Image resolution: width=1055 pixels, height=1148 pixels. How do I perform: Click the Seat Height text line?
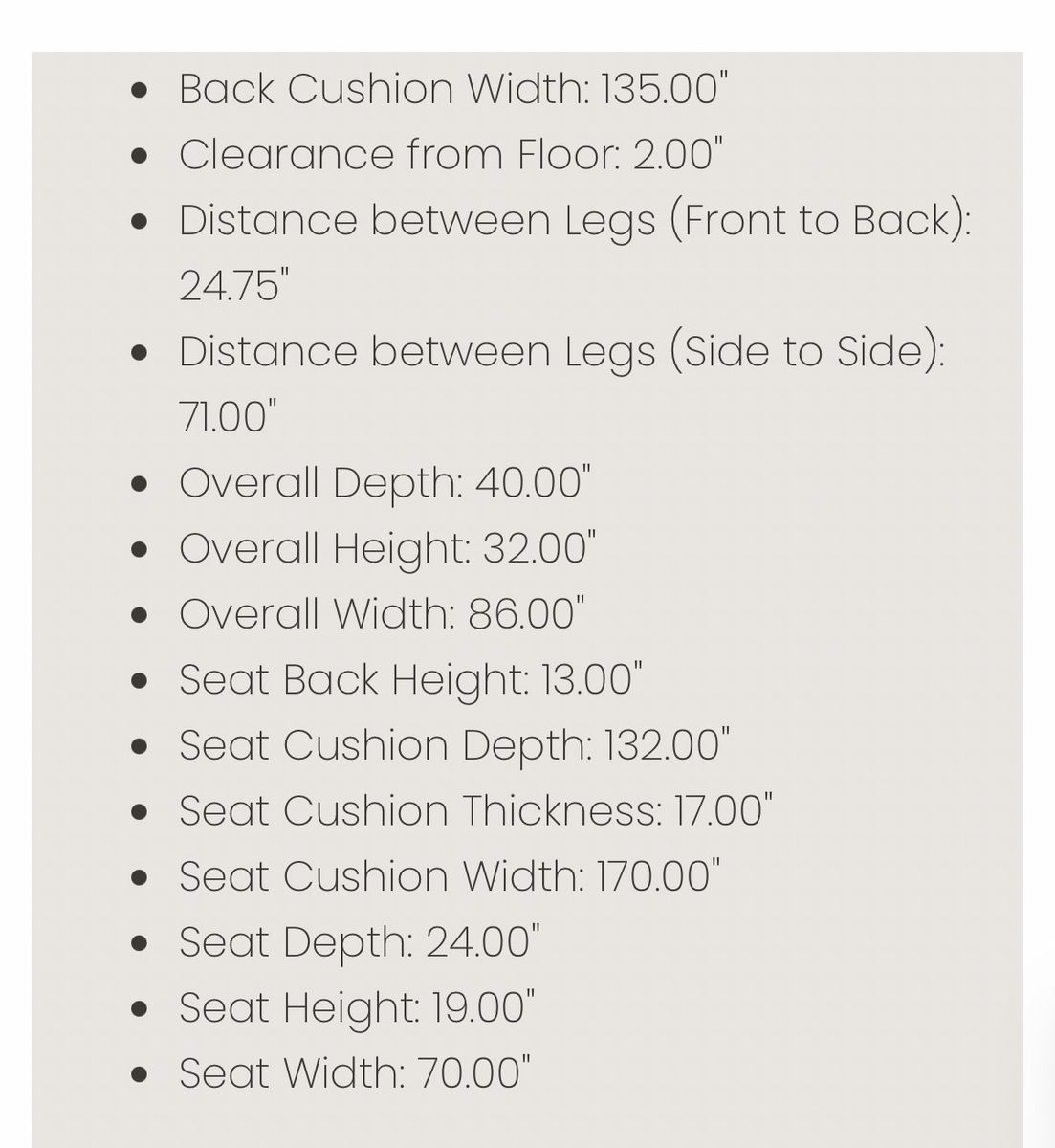(357, 1008)
